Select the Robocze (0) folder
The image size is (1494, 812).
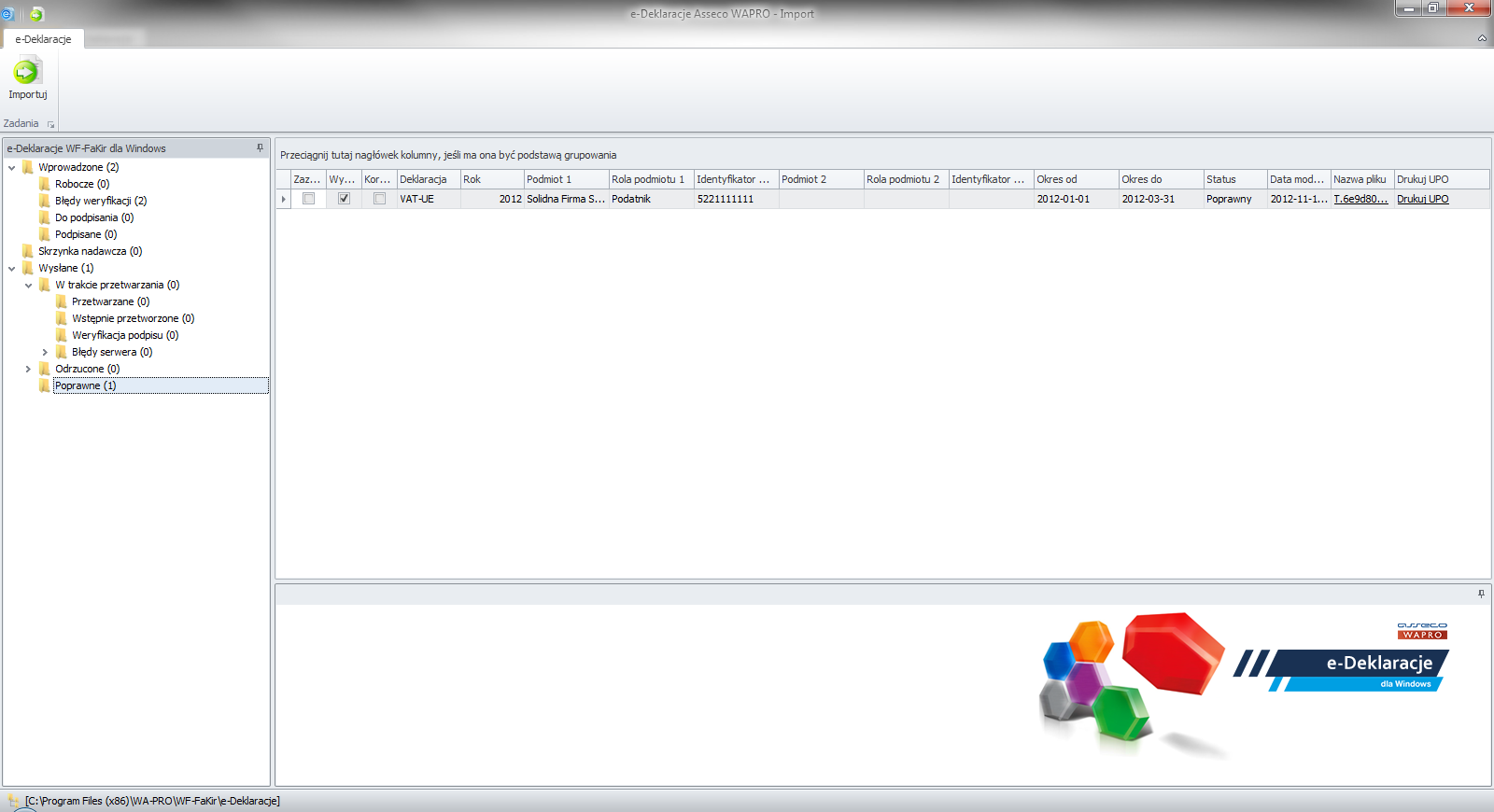point(82,184)
